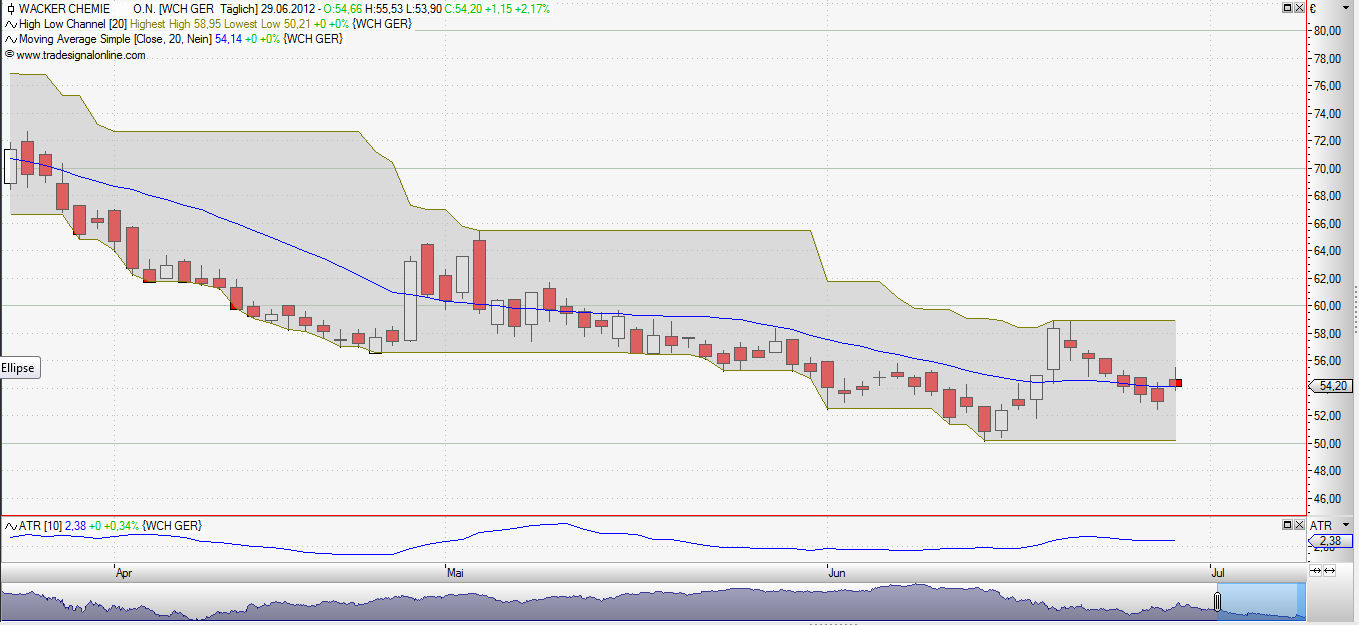Maximize the ATR indicator pane
The height and width of the screenshot is (625, 1359).
click(x=1287, y=524)
